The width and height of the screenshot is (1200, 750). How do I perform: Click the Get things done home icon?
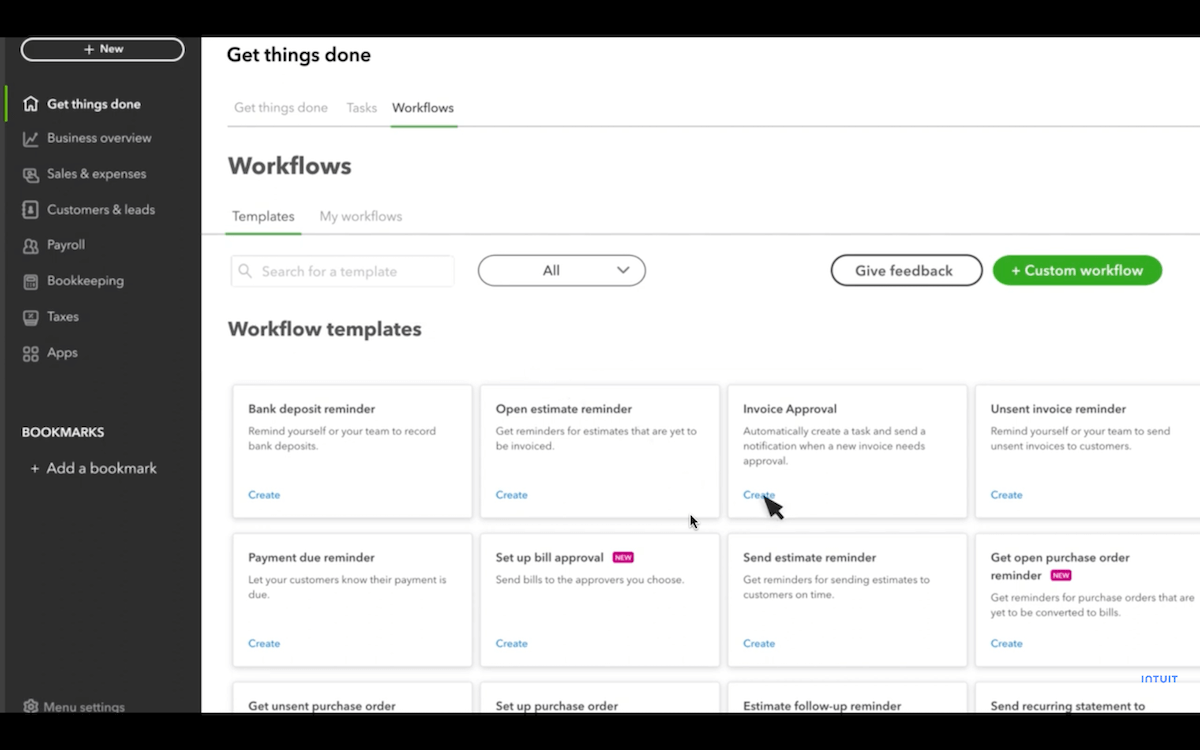point(31,104)
